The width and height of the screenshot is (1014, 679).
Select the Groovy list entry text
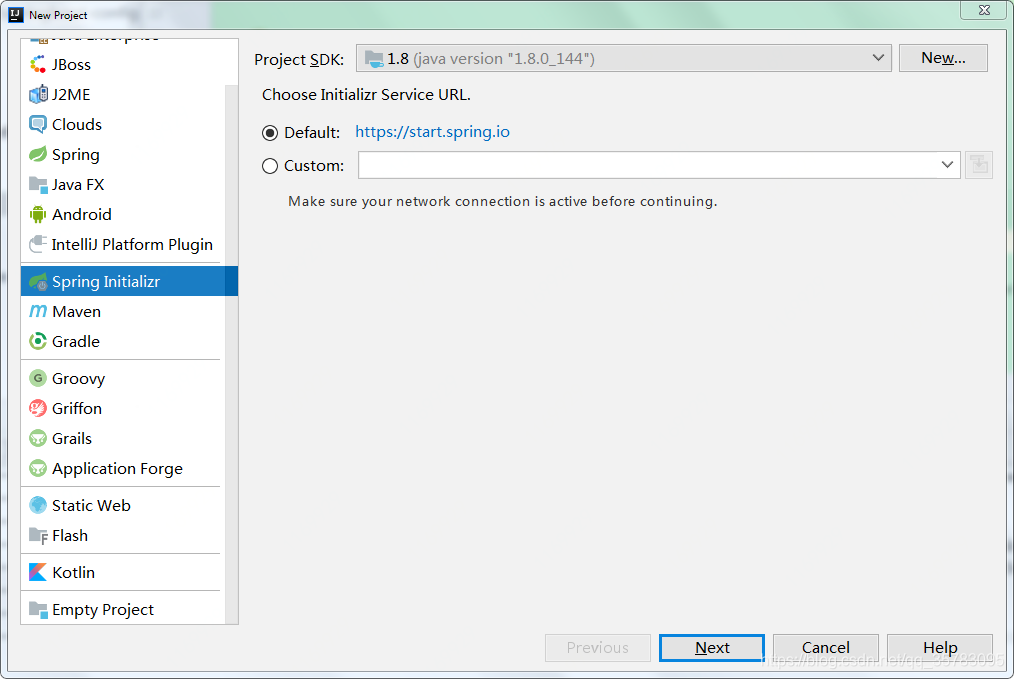[x=78, y=379]
